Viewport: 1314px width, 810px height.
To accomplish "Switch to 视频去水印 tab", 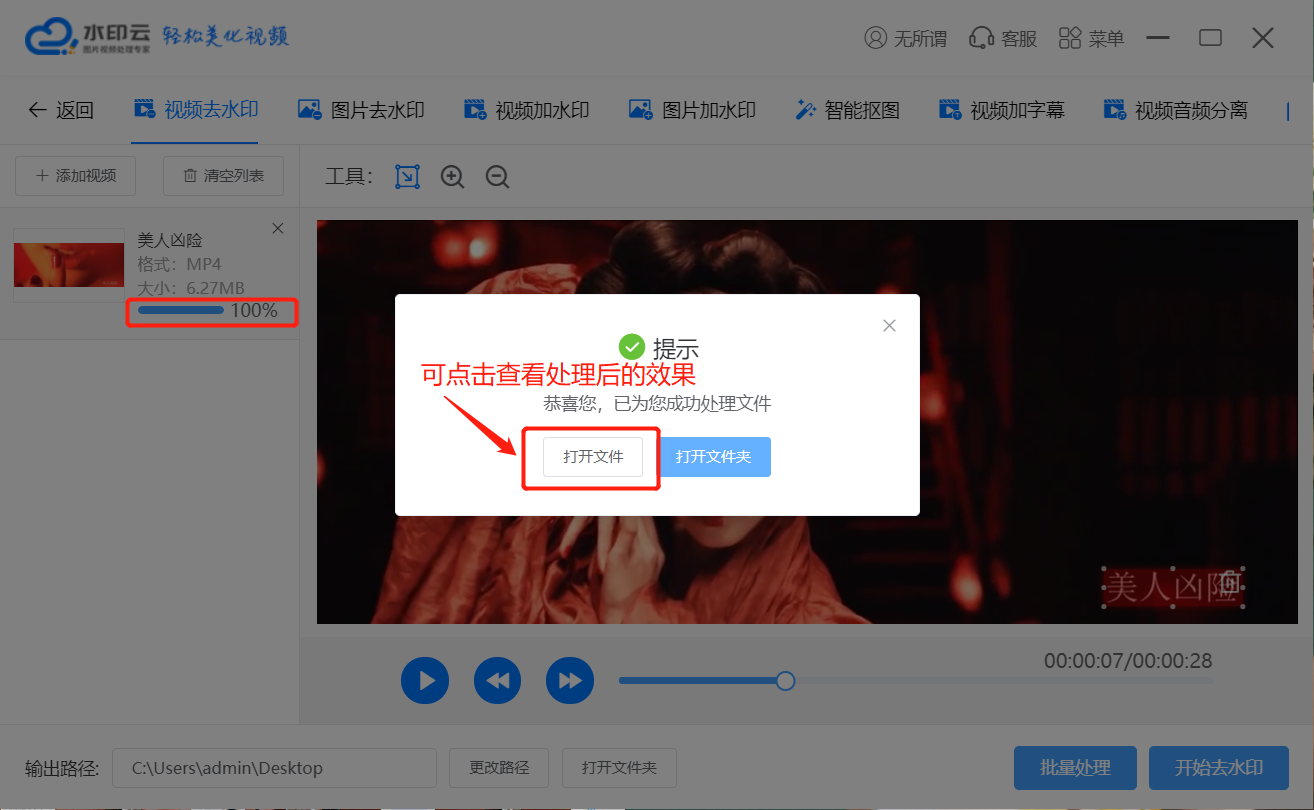I will click(196, 109).
